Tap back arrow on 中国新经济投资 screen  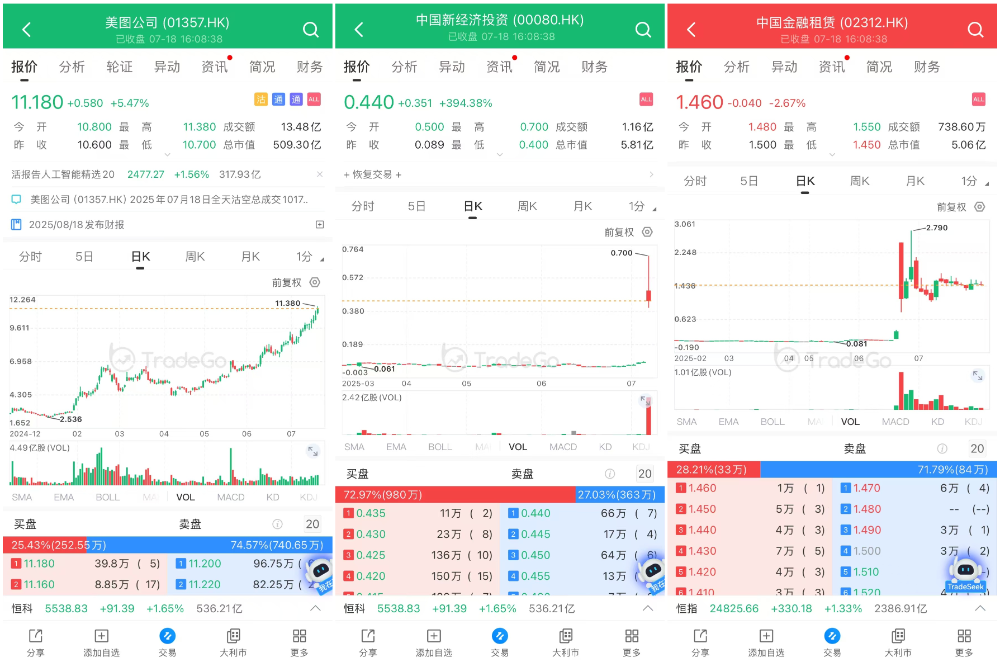coord(359,29)
